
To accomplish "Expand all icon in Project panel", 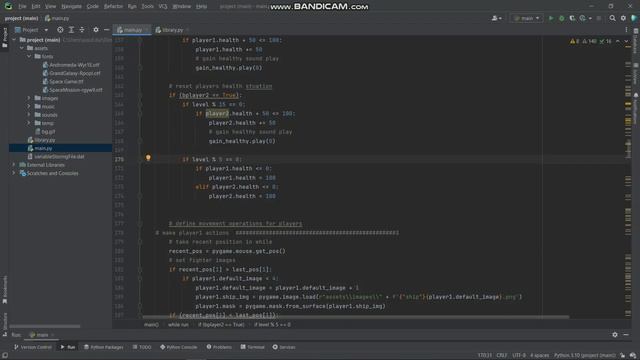I will point(71,30).
